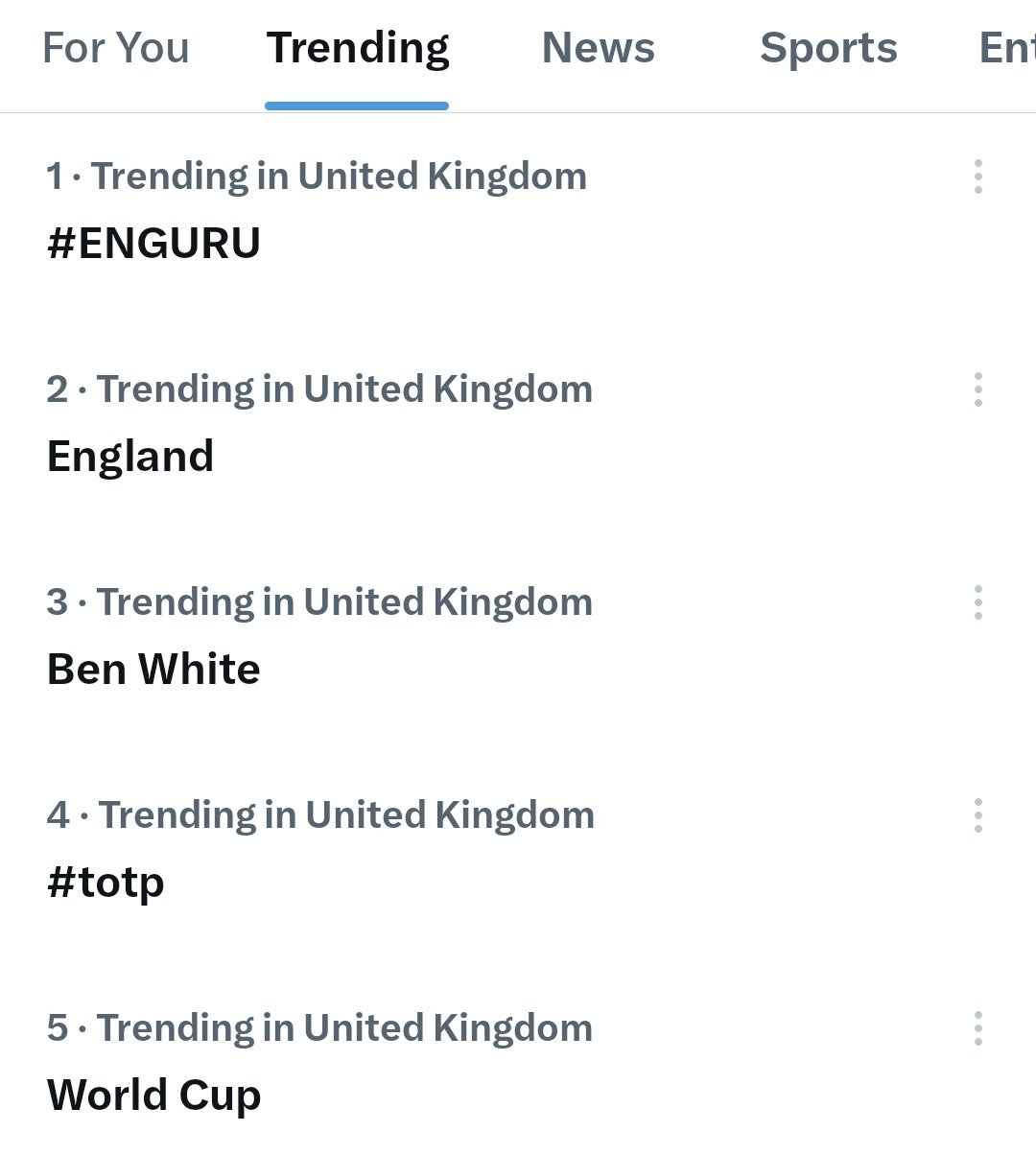Open the Sports tab

click(x=829, y=48)
